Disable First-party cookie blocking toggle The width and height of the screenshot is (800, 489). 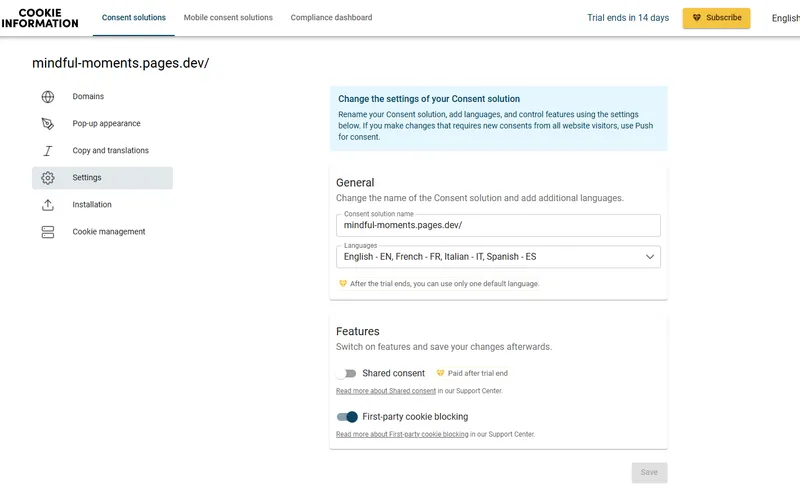[x=347, y=417]
